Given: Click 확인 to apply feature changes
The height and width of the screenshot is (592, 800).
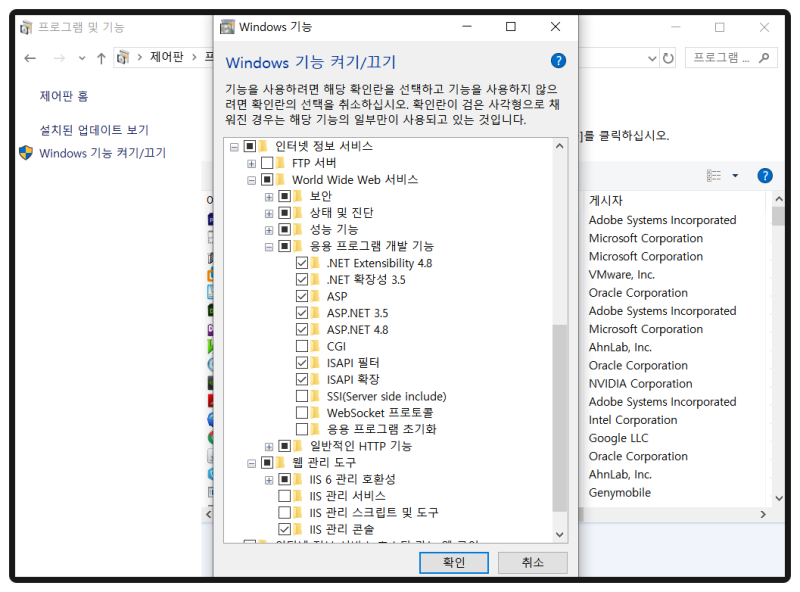Looking at the screenshot, I should pyautogui.click(x=454, y=562).
